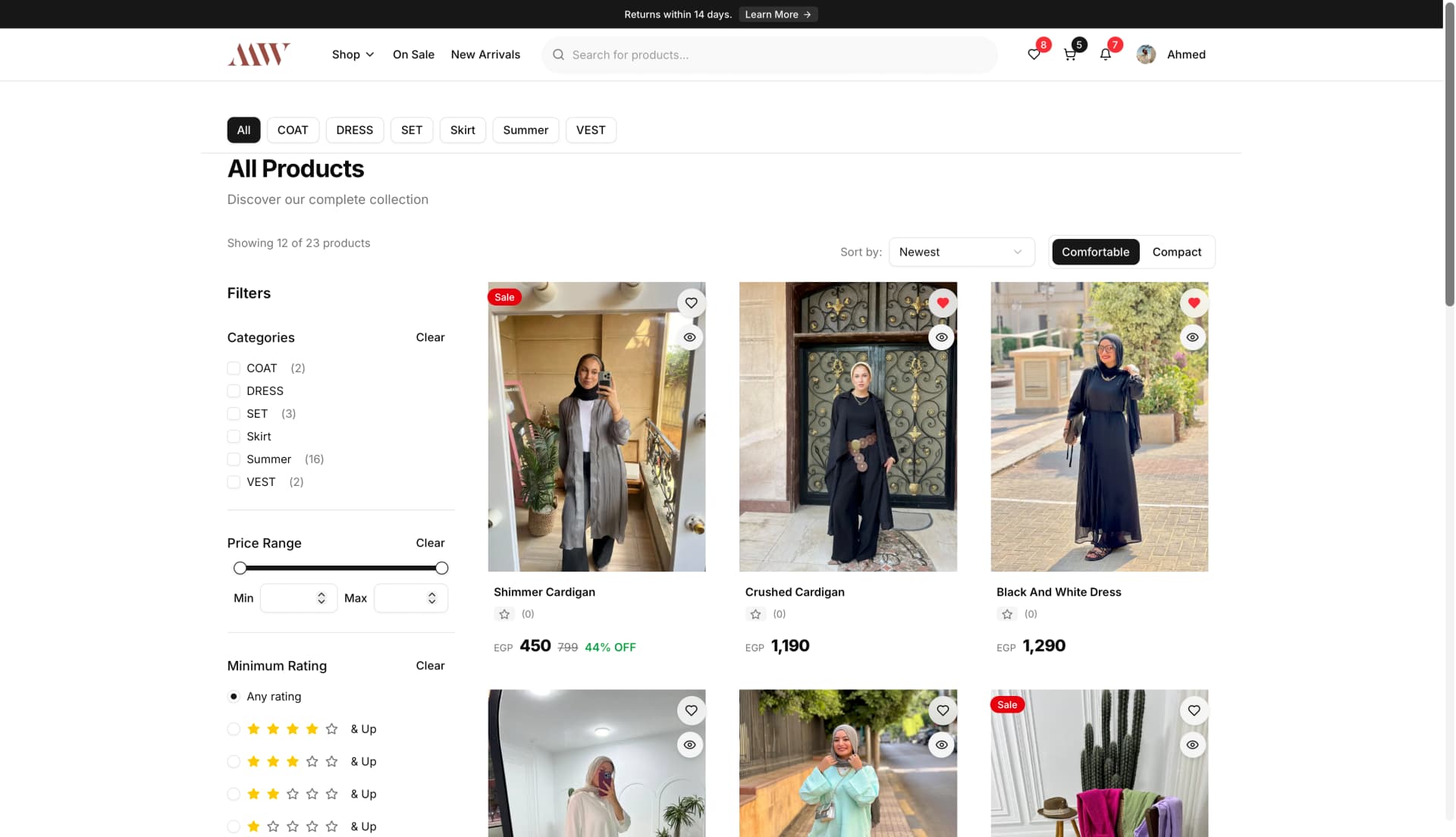Open the Sort by Newest dropdown
This screenshot has width=1456, height=837.
pyautogui.click(x=961, y=252)
